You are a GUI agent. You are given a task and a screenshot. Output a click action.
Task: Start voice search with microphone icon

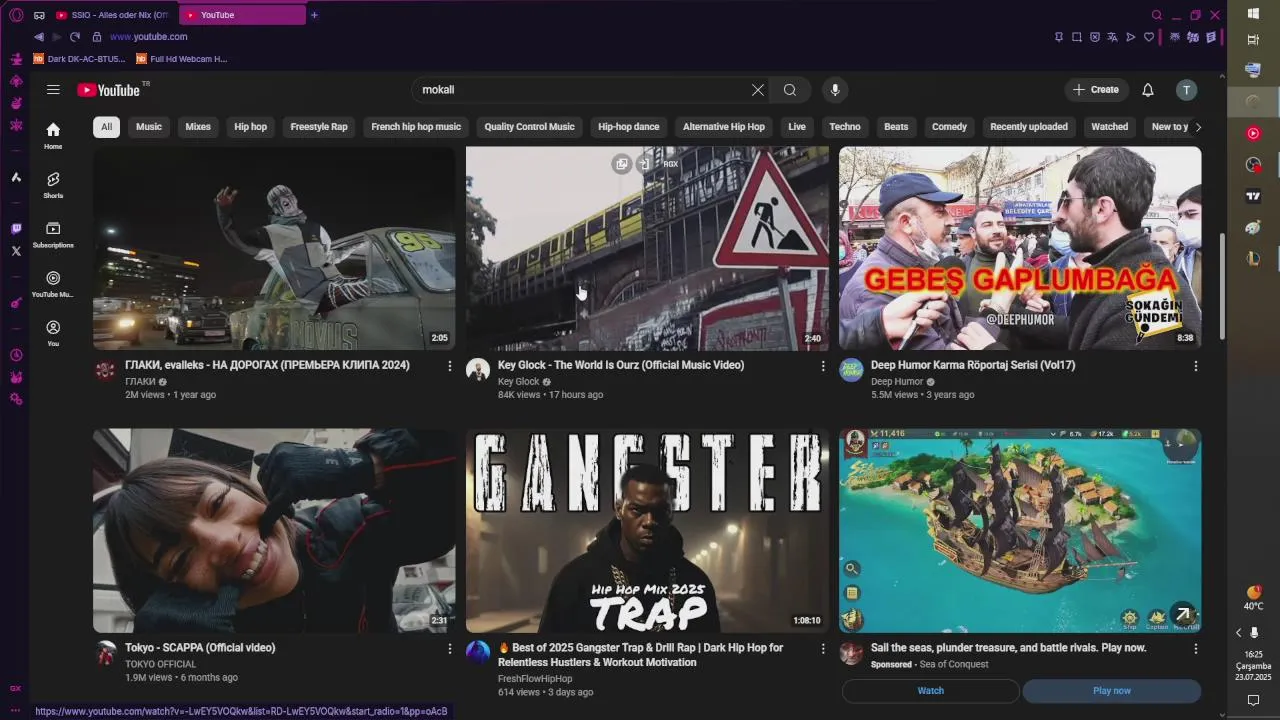click(835, 90)
